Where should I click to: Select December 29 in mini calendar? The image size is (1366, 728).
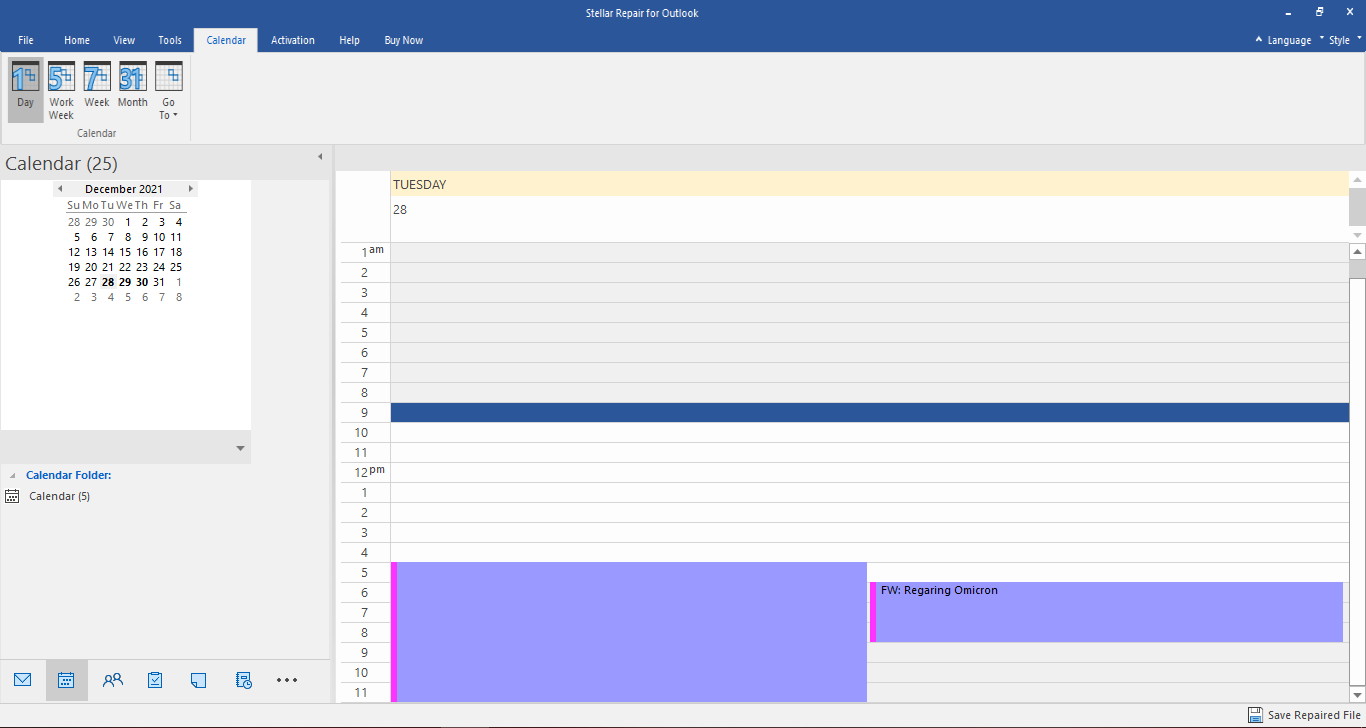(125, 282)
